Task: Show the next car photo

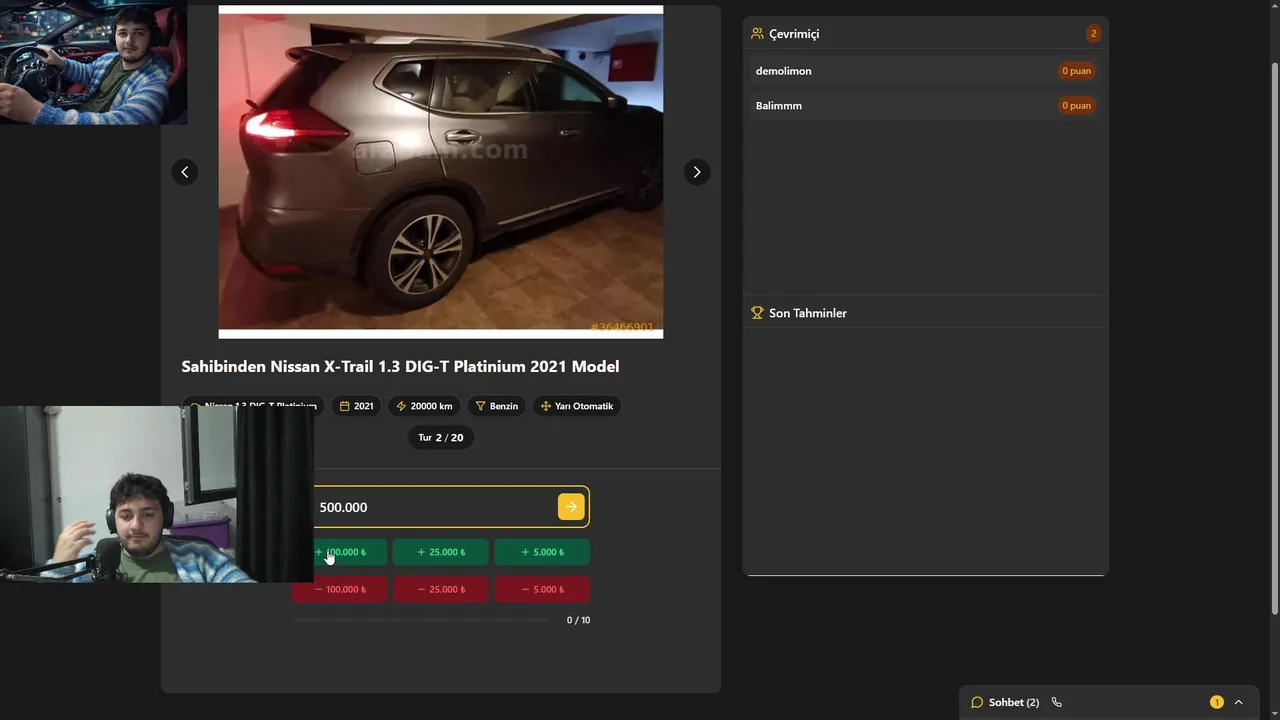Action: pyautogui.click(x=697, y=172)
